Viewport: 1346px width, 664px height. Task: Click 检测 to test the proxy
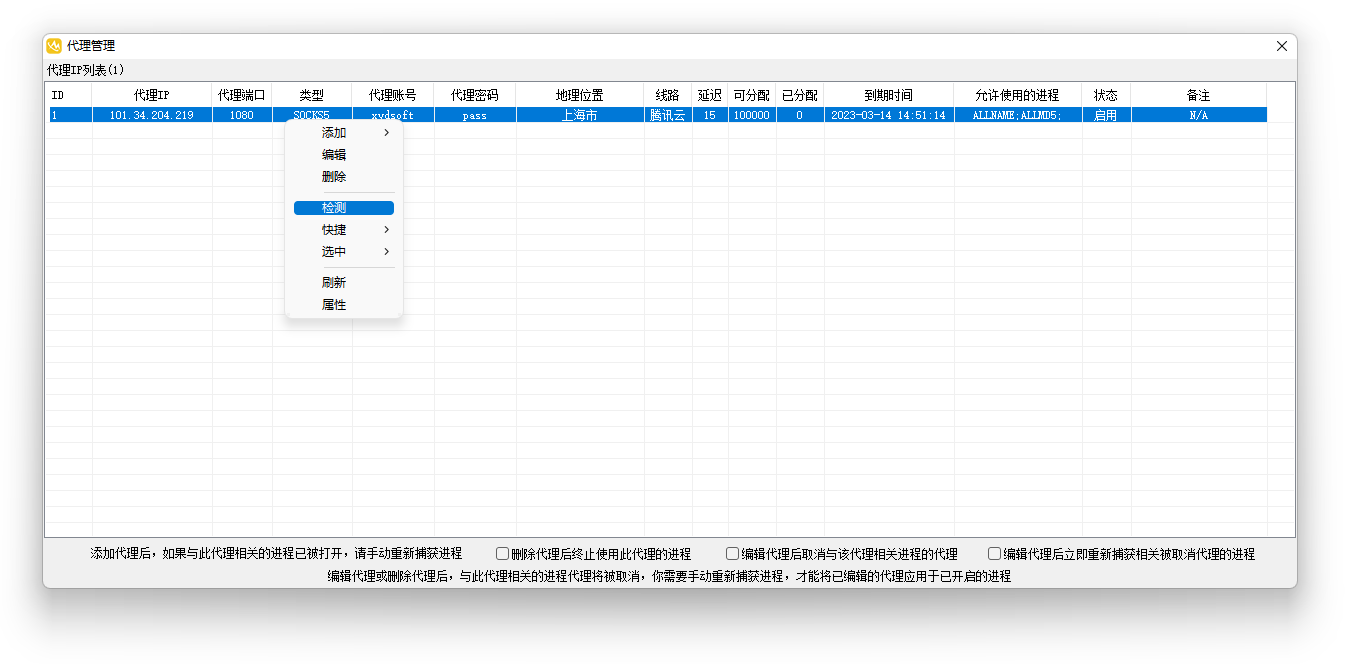(x=334, y=208)
